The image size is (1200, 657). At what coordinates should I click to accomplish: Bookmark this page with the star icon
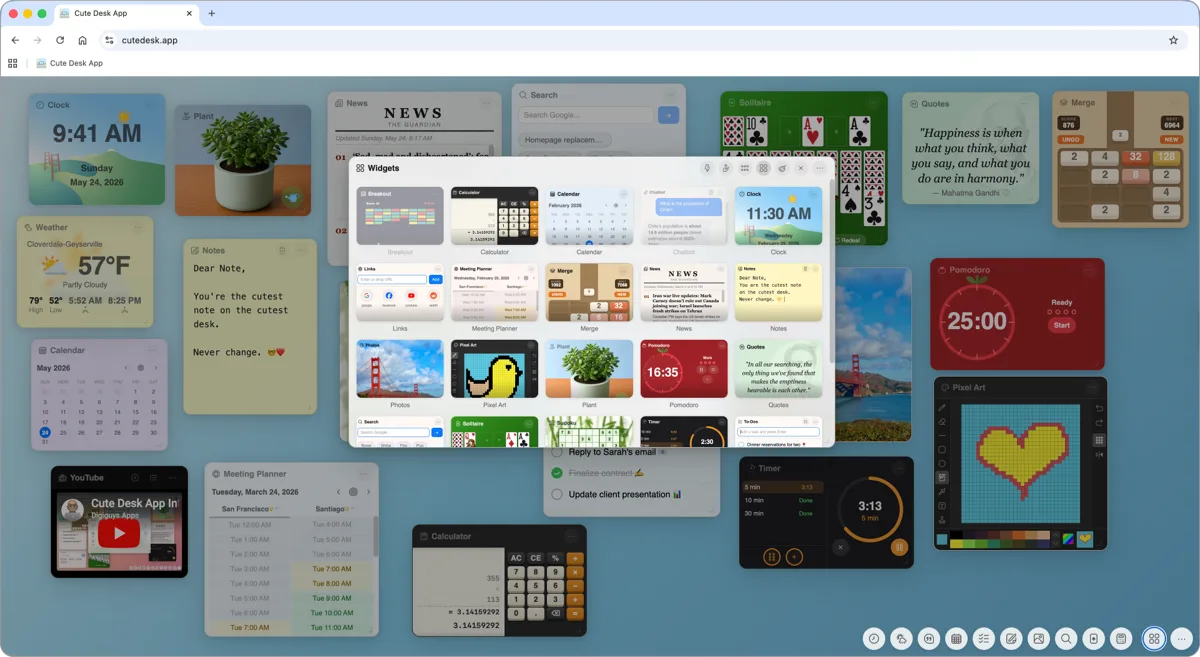1173,40
